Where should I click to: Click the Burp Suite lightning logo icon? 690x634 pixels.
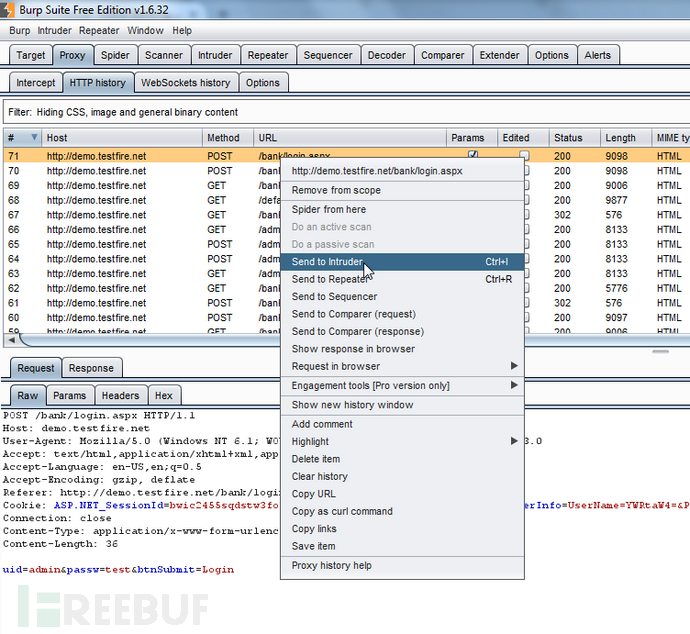pos(7,10)
